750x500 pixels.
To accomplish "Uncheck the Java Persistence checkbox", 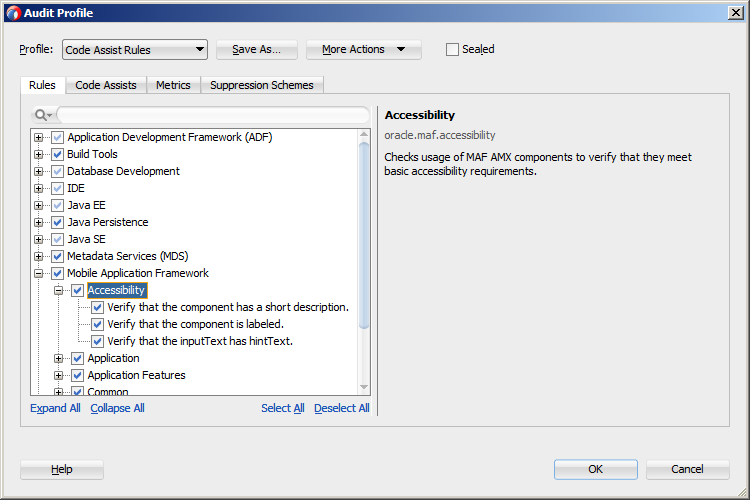I will [x=57, y=222].
